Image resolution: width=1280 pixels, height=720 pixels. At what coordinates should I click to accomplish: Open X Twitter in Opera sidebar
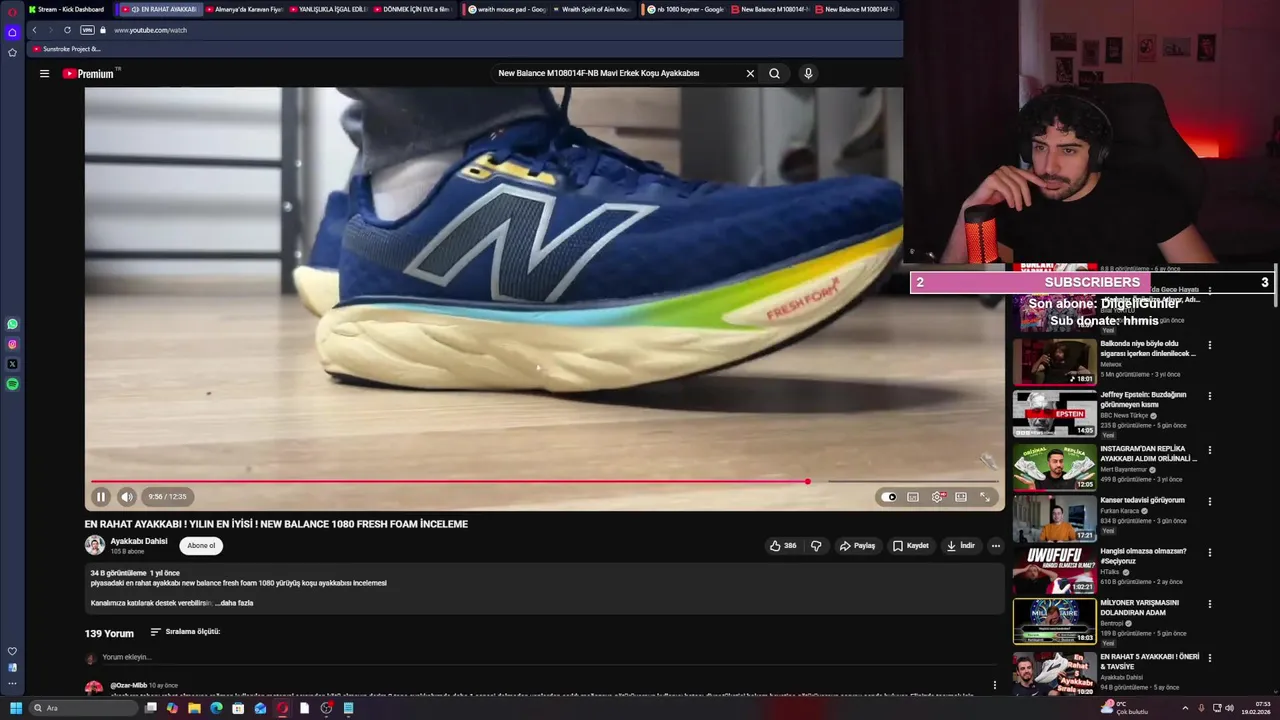point(12,364)
